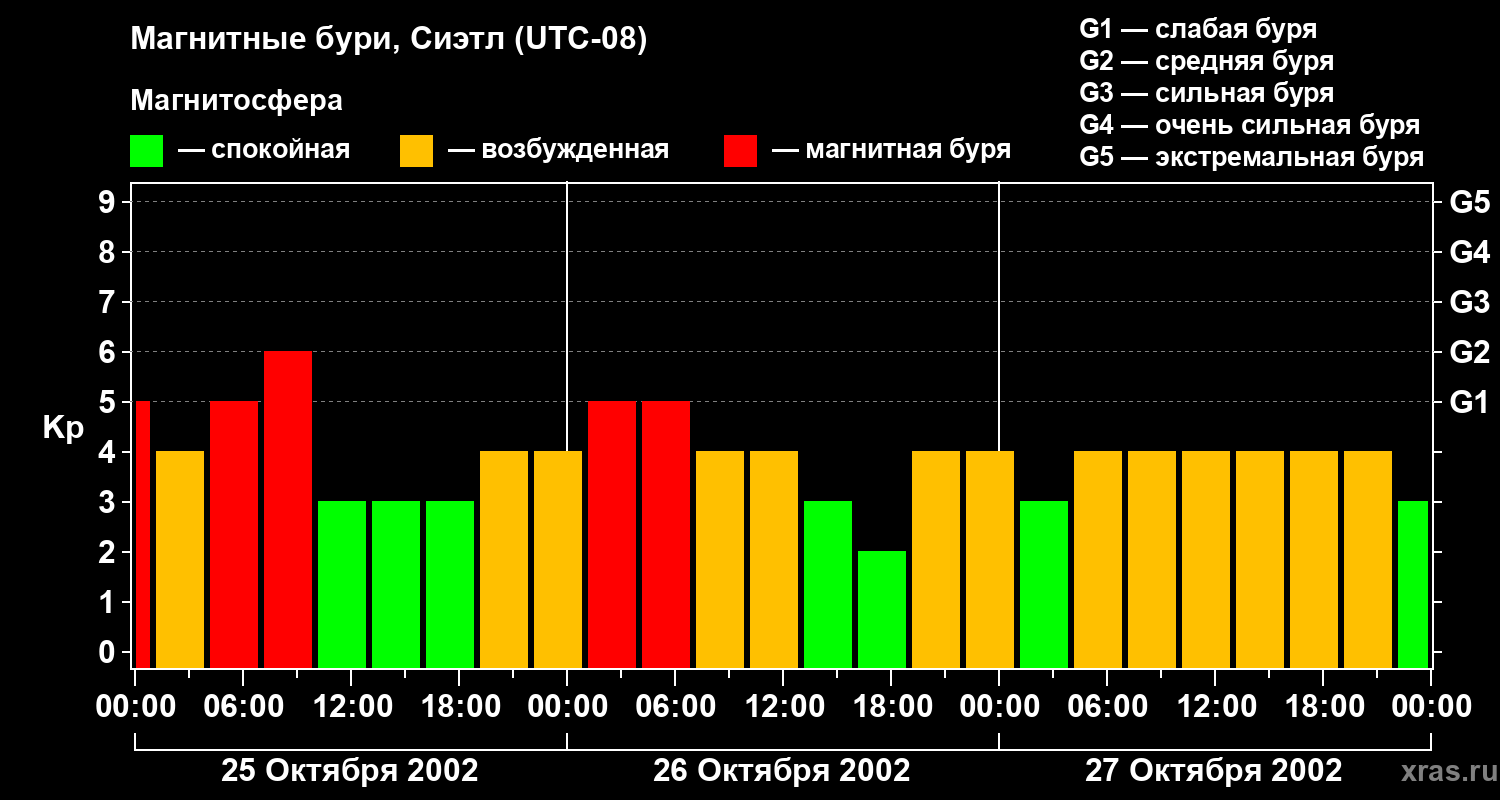1500x800 pixels.
Task: Pick the red 'магнитная буря' legend swatch
Action: click(x=740, y=151)
